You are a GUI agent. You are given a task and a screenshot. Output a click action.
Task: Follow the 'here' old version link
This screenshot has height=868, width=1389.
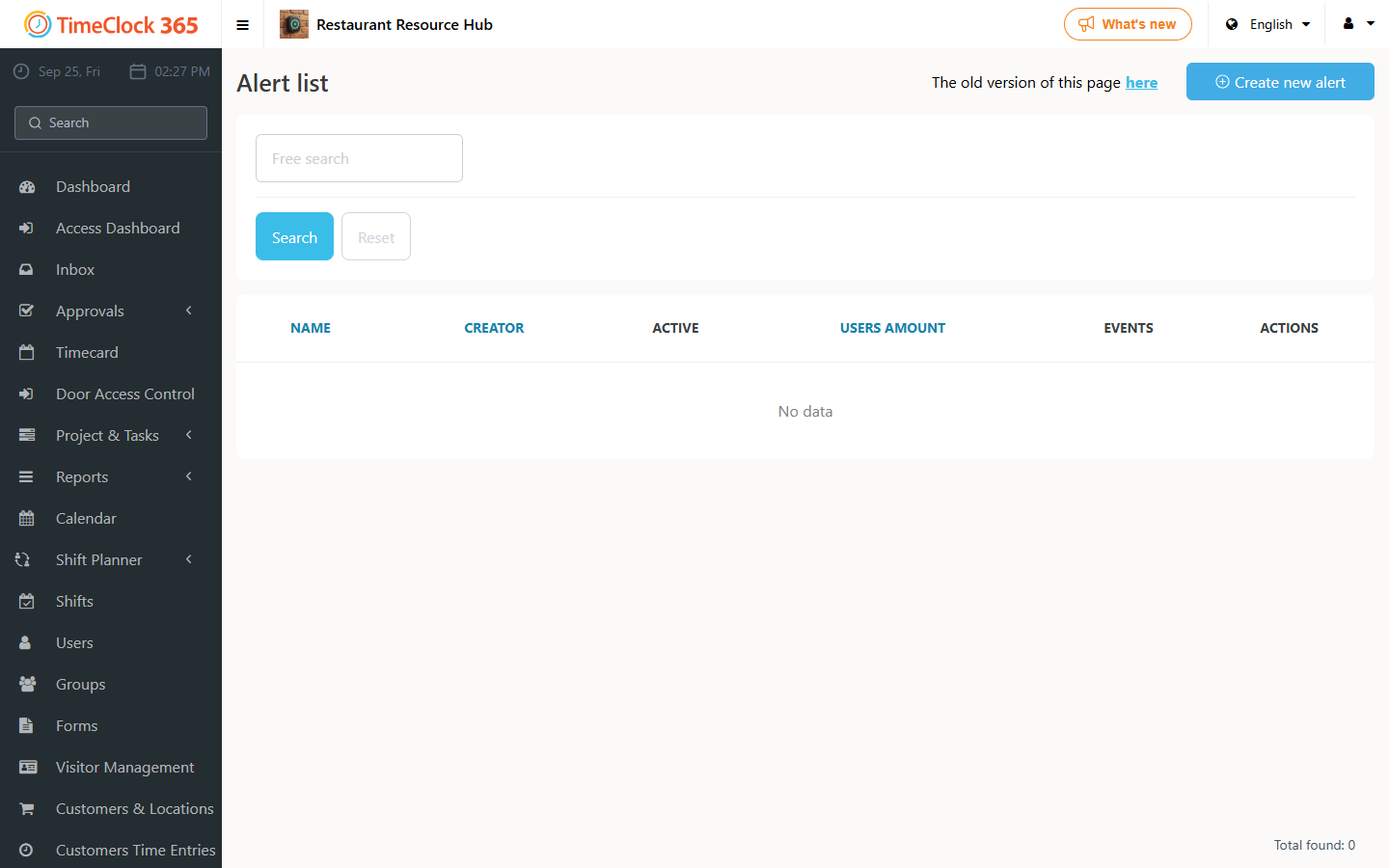(1141, 83)
